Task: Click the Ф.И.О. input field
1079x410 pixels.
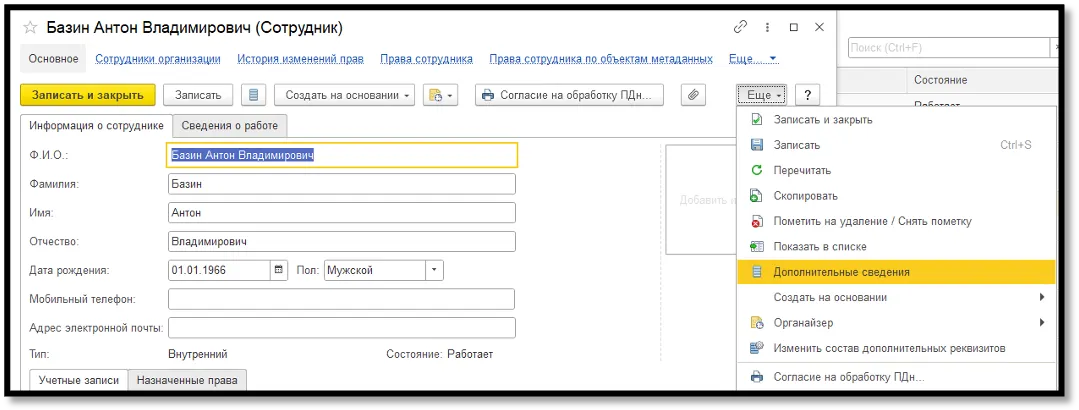Action: pyautogui.click(x=343, y=155)
